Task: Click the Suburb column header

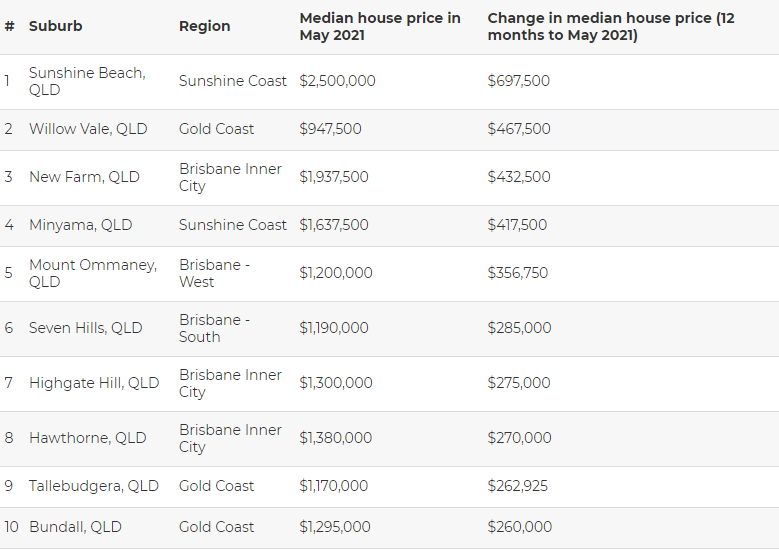Action: point(55,26)
